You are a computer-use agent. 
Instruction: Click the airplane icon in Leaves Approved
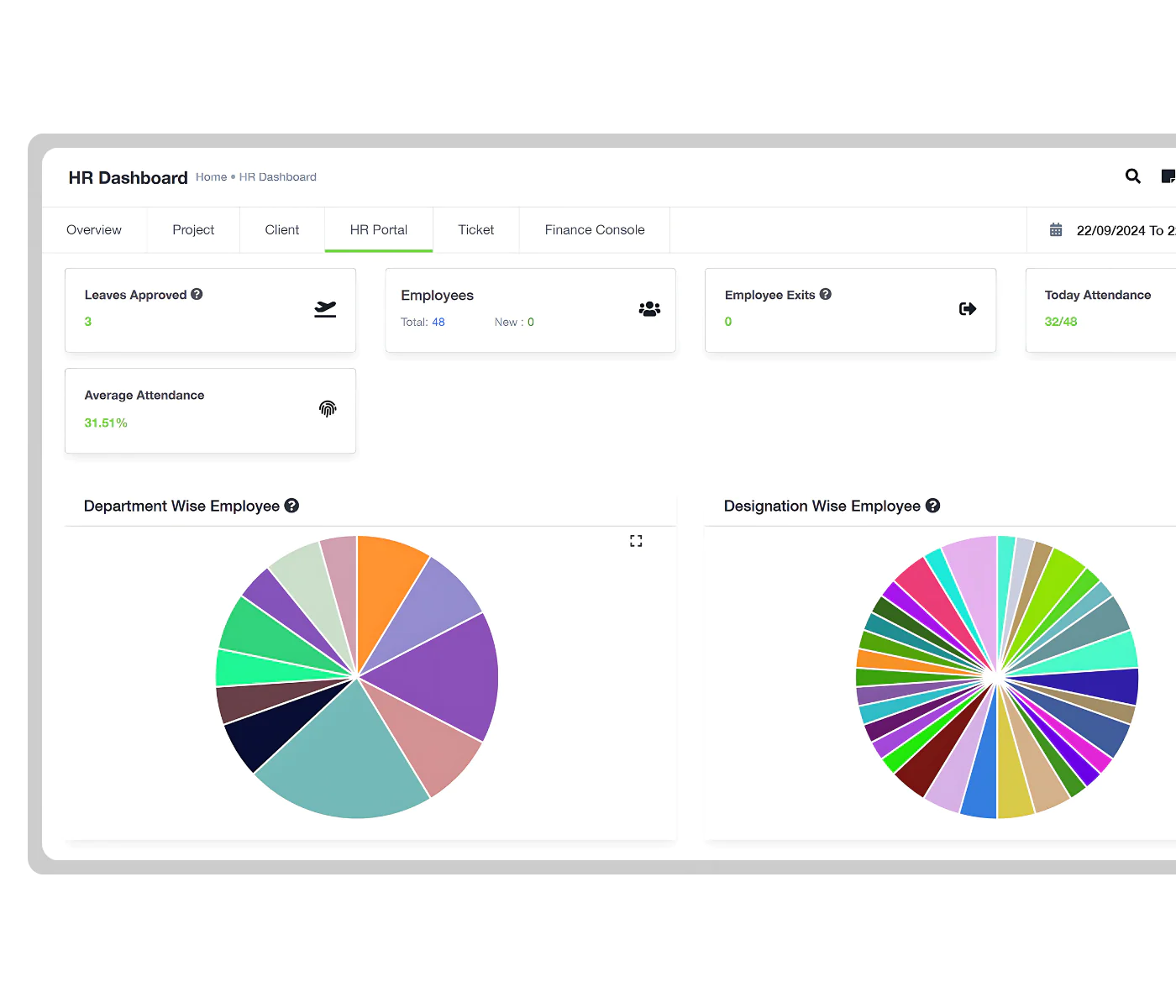(x=325, y=309)
